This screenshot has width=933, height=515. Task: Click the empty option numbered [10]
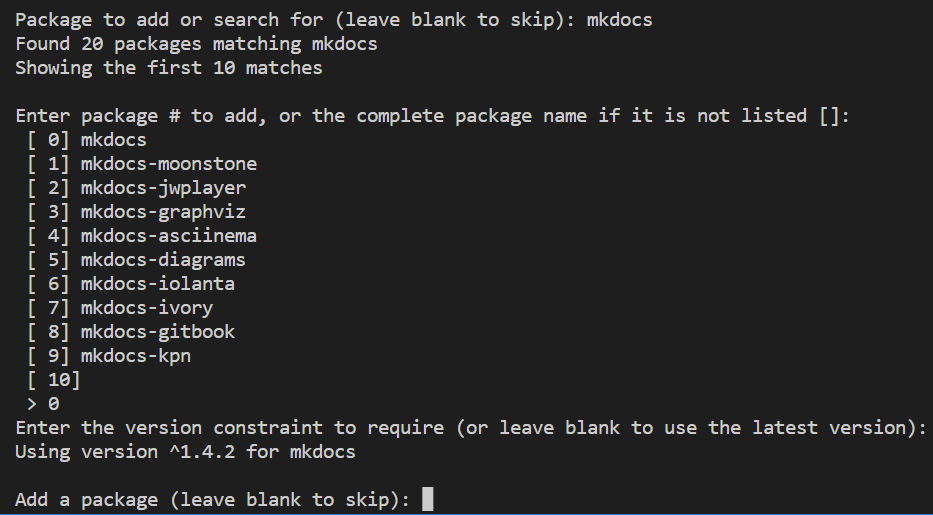(54, 379)
